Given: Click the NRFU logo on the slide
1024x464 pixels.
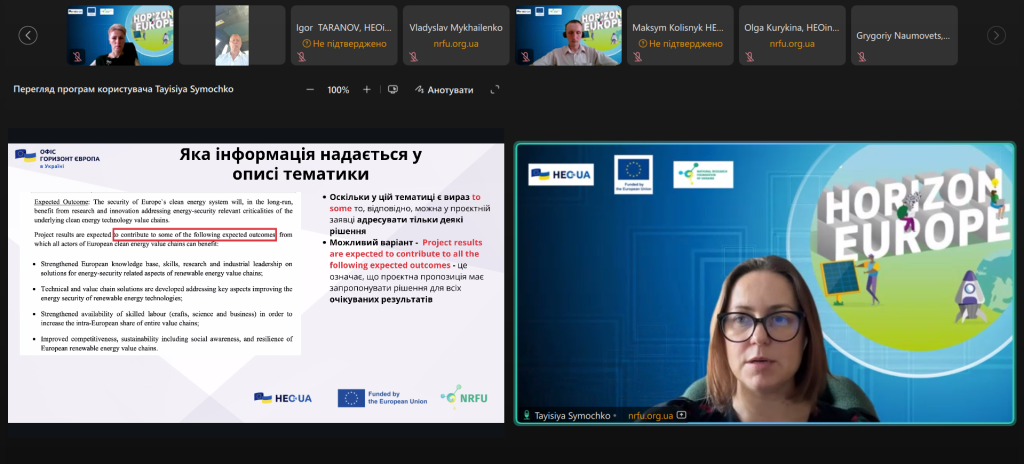Looking at the screenshot, I should 464,397.
